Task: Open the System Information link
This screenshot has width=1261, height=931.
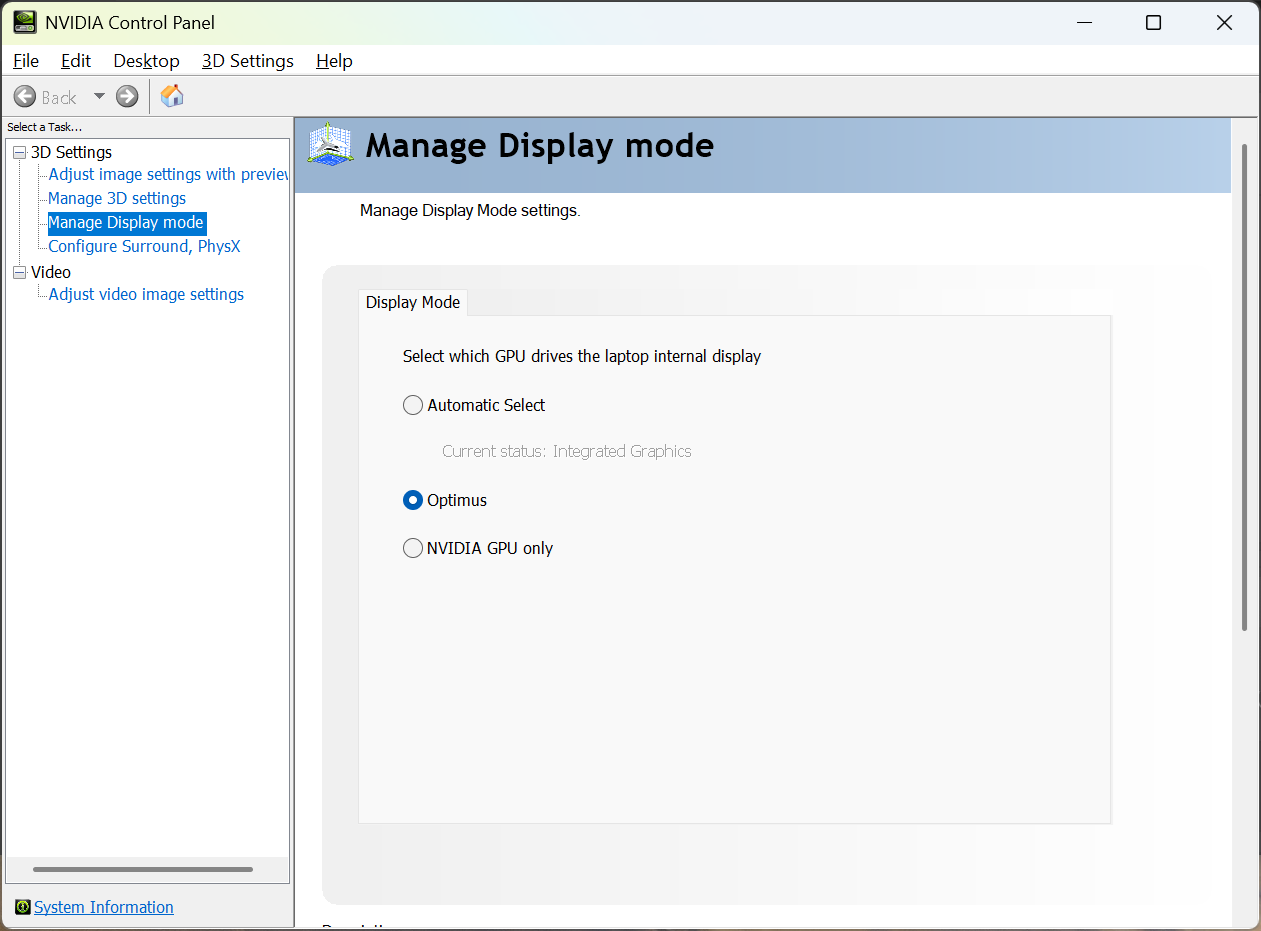Action: click(104, 907)
